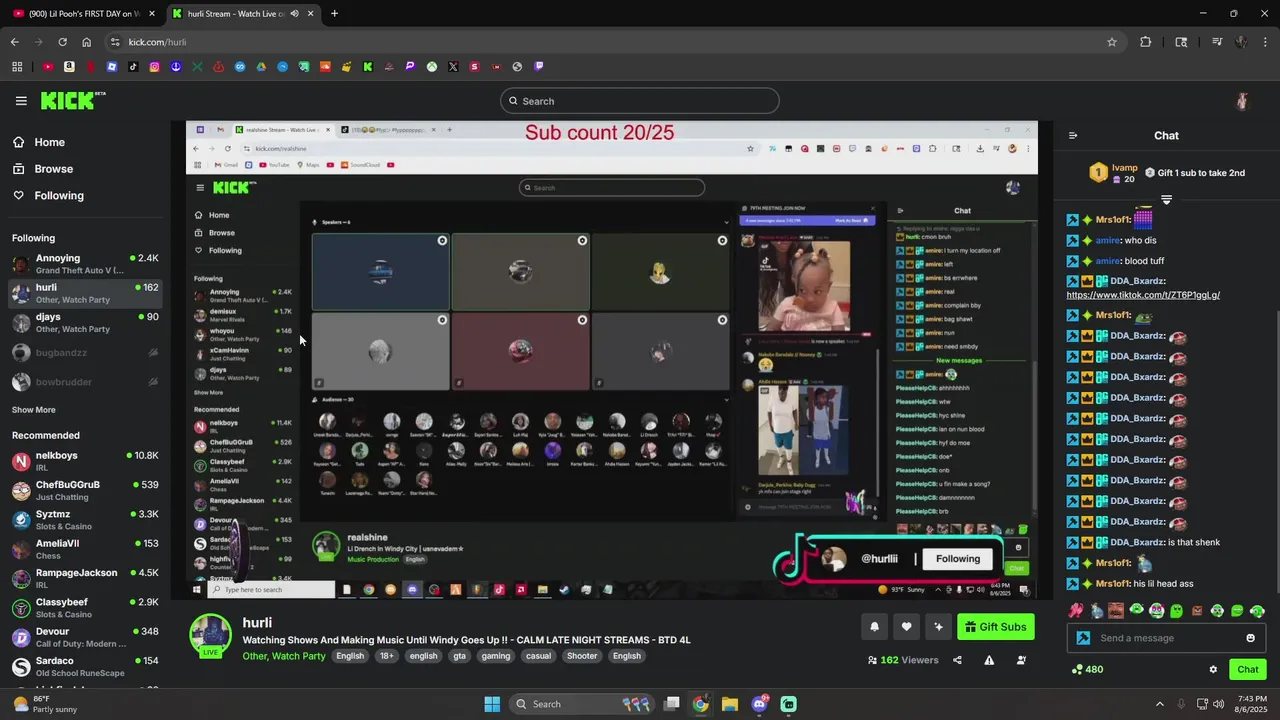Click the Shooter tag
The width and height of the screenshot is (1280, 720).
tap(582, 656)
